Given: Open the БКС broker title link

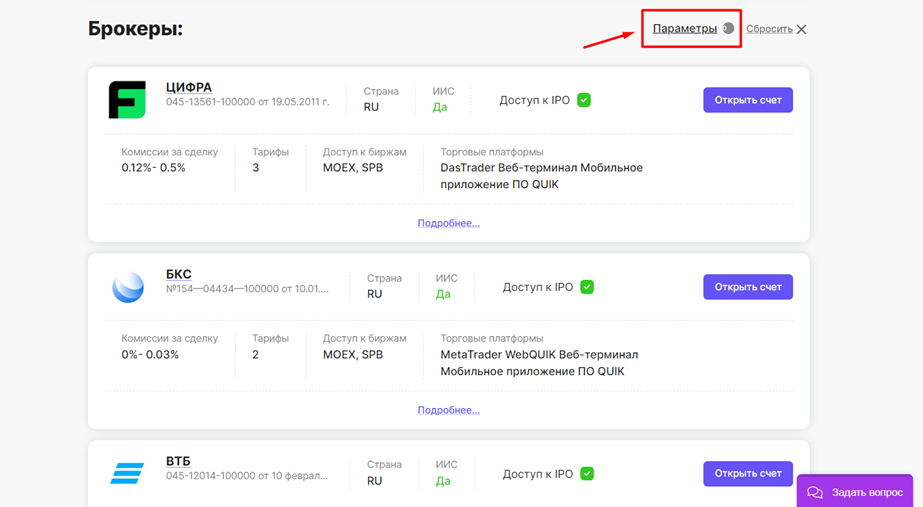Looking at the screenshot, I should (x=178, y=274).
